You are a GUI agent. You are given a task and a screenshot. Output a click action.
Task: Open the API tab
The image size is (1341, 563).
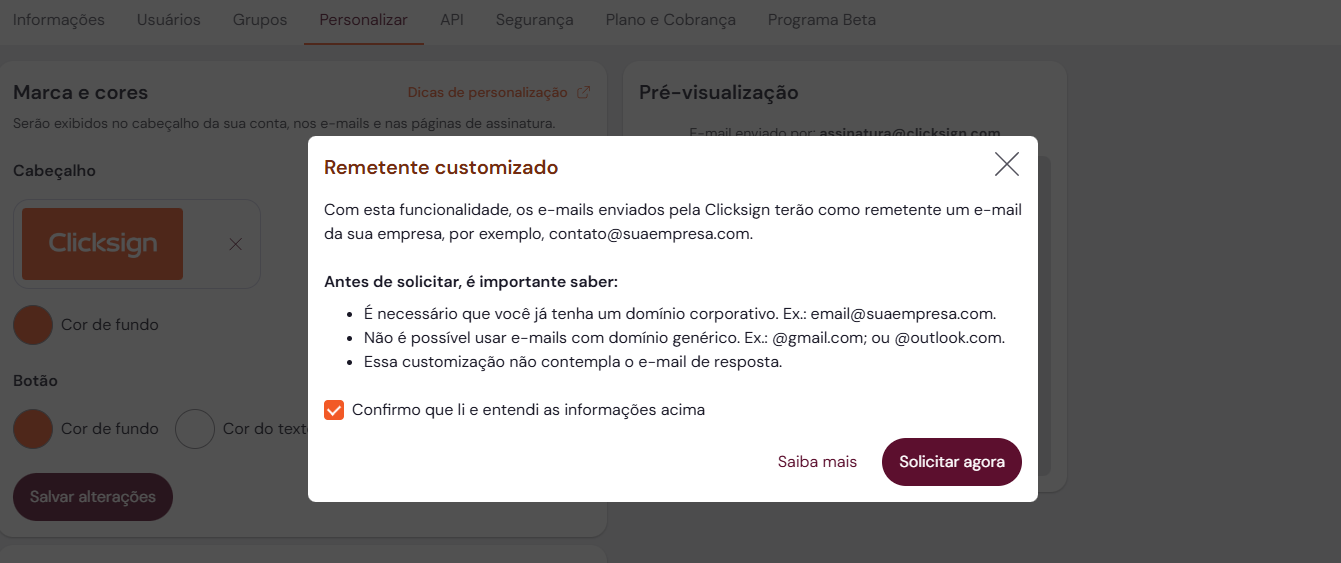tap(451, 20)
